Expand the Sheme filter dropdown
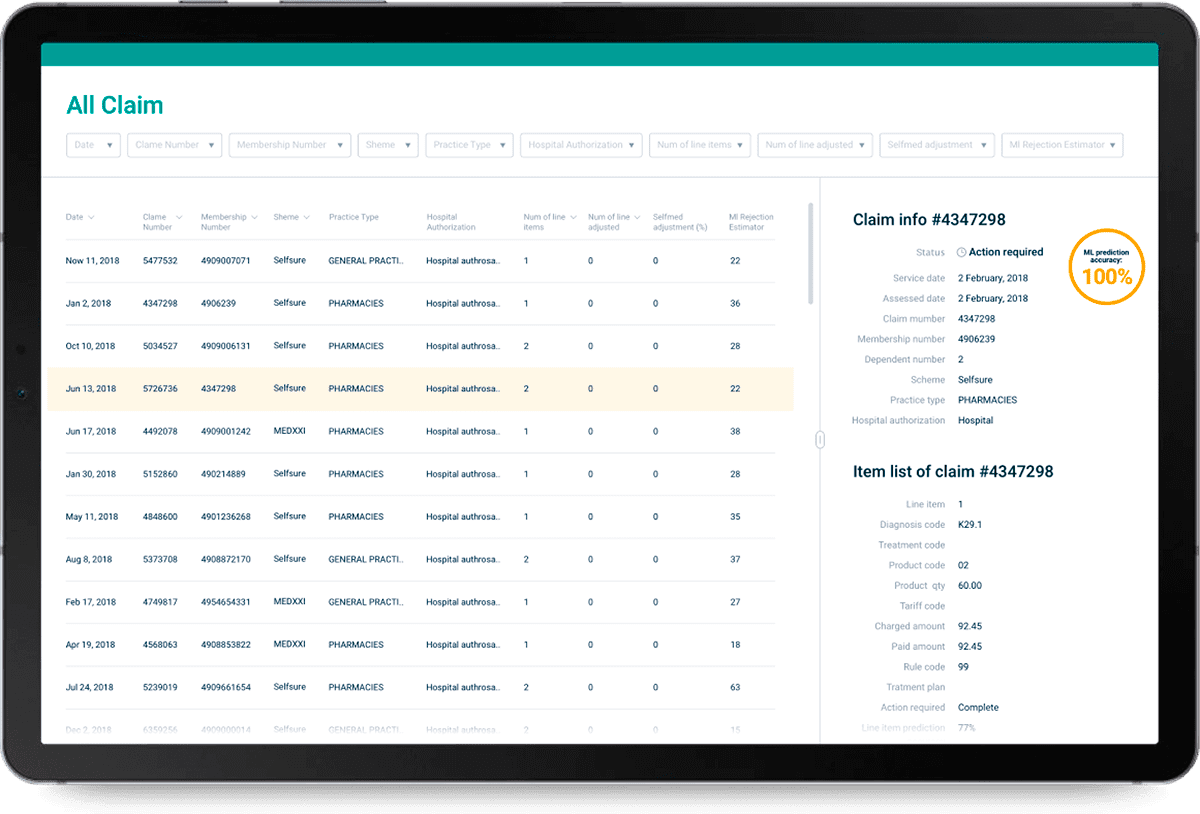The height and width of the screenshot is (814, 1200). [x=388, y=145]
